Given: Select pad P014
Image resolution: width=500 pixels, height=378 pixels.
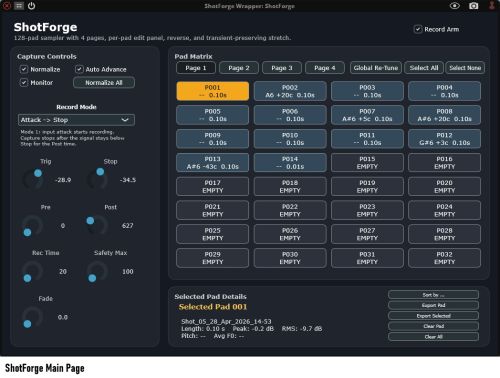Looking at the screenshot, I should 290,163.
